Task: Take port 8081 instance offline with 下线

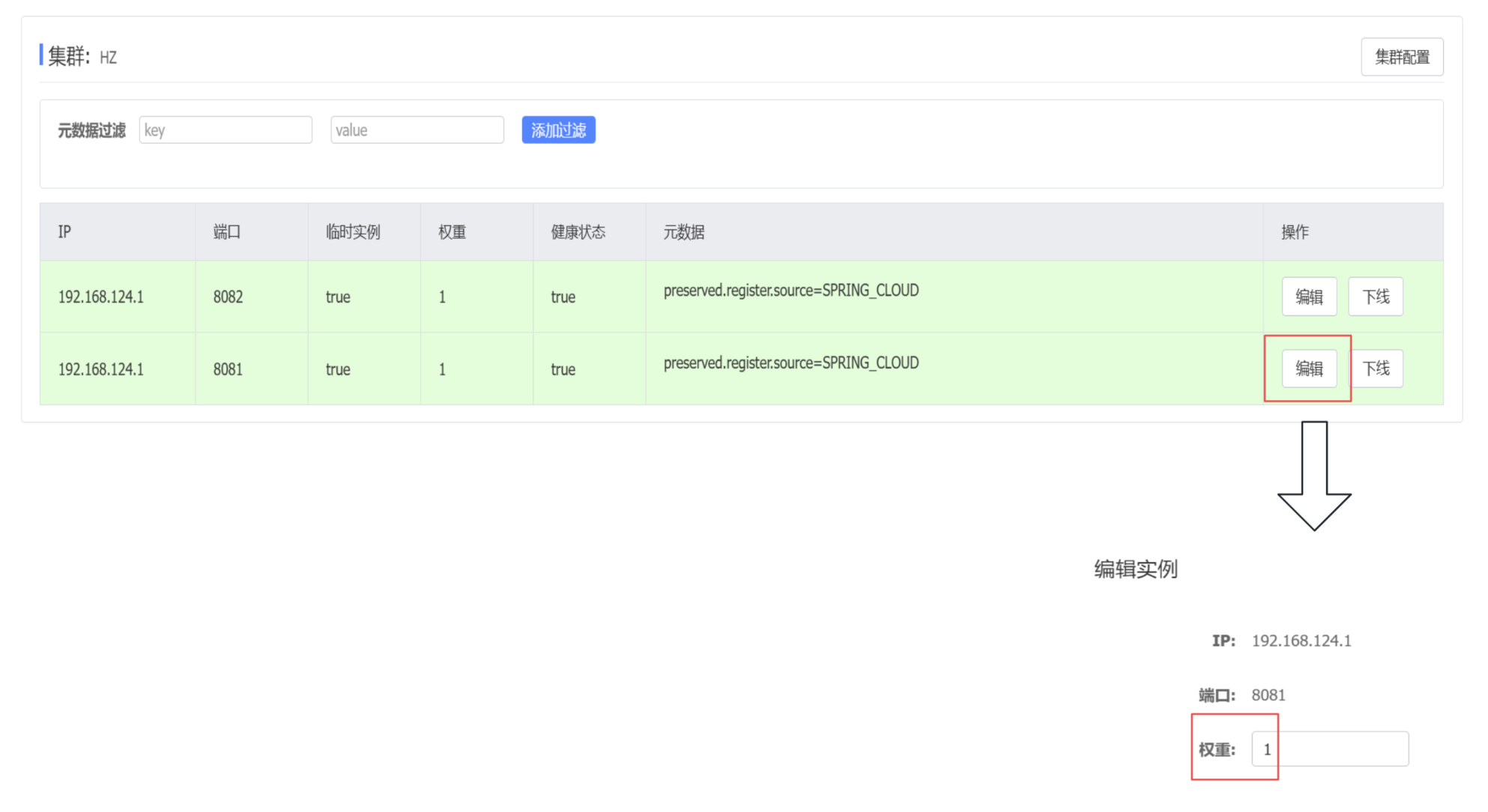Action: (1375, 369)
